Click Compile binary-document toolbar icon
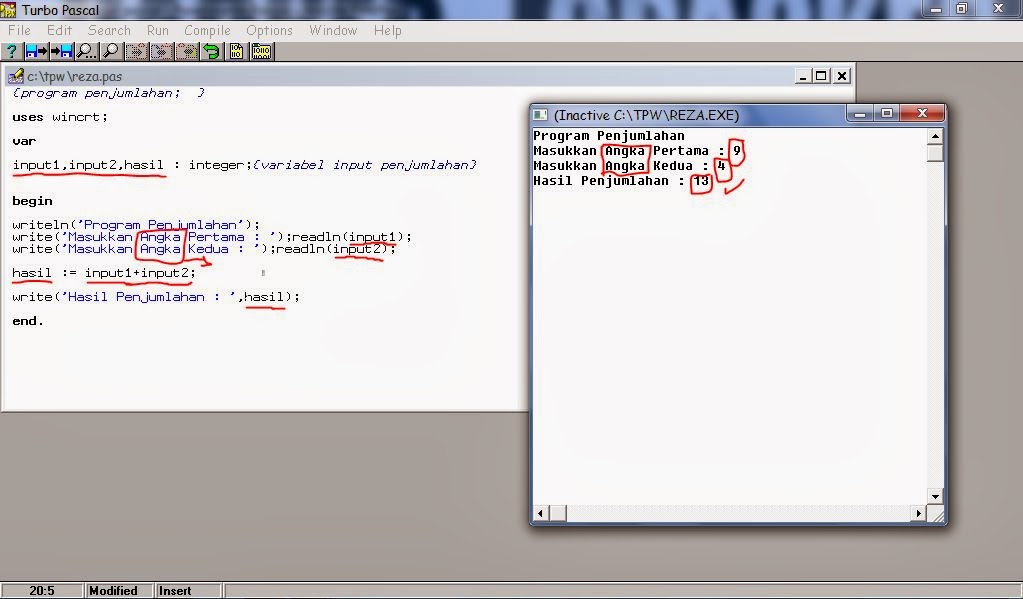Image resolution: width=1023 pixels, height=599 pixels. (237, 51)
